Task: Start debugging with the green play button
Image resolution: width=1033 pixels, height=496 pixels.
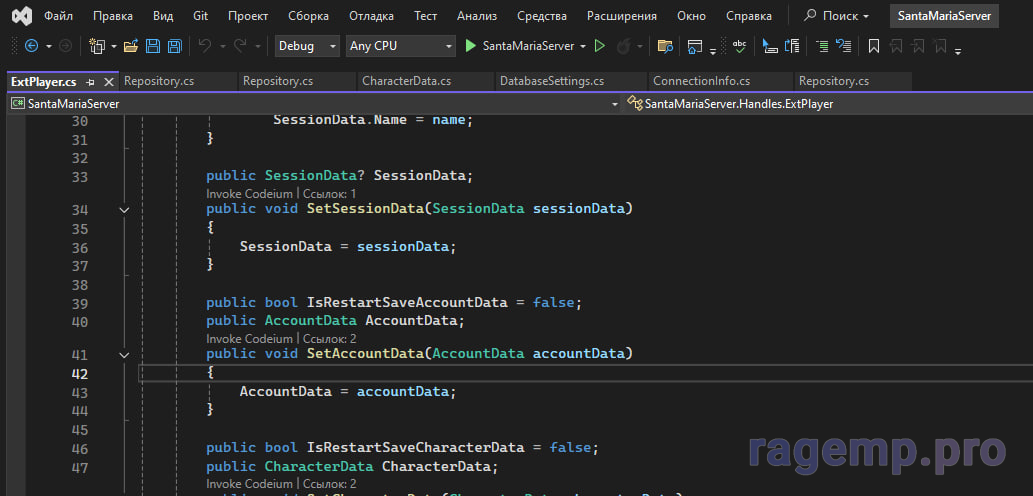Action: 471,46
